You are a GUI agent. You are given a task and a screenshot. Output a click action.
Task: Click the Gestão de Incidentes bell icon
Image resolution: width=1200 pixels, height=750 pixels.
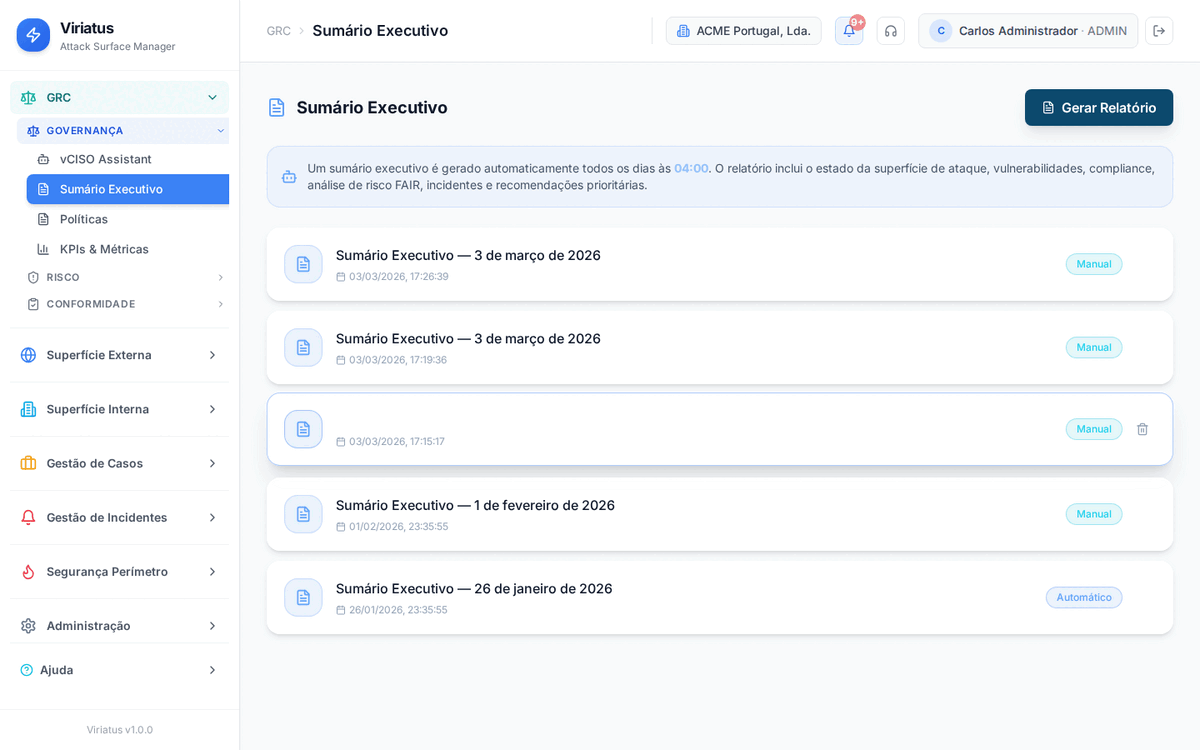coord(28,517)
